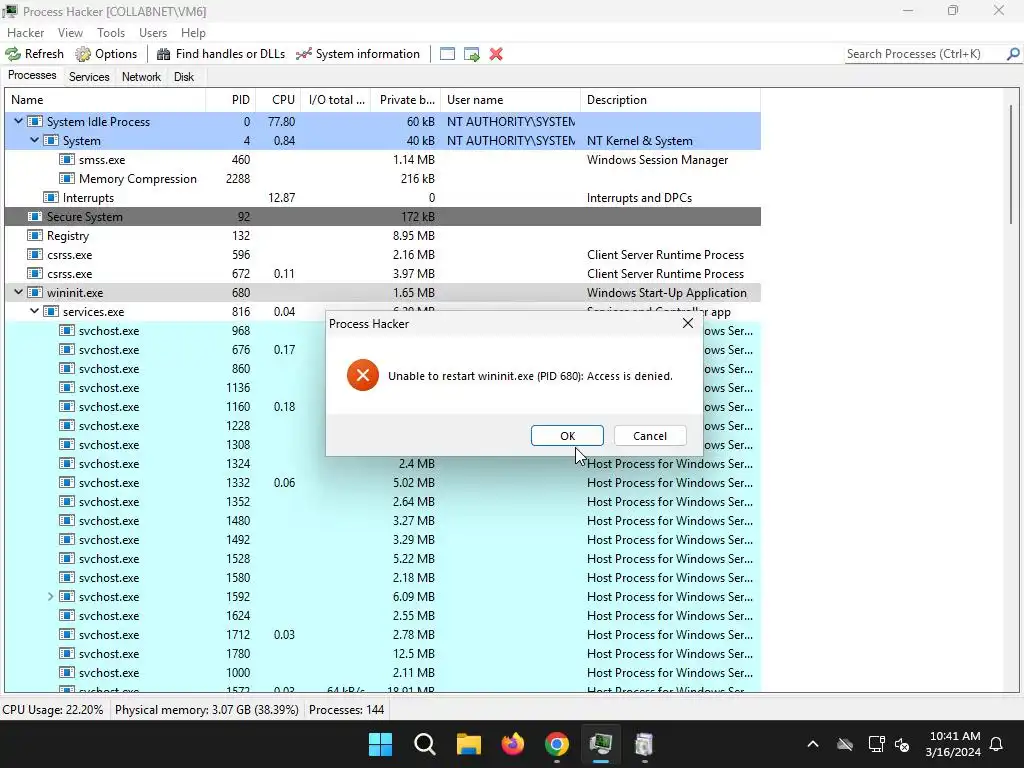1024x768 pixels.
Task: Focus the Search Processes input field
Action: [x=924, y=54]
